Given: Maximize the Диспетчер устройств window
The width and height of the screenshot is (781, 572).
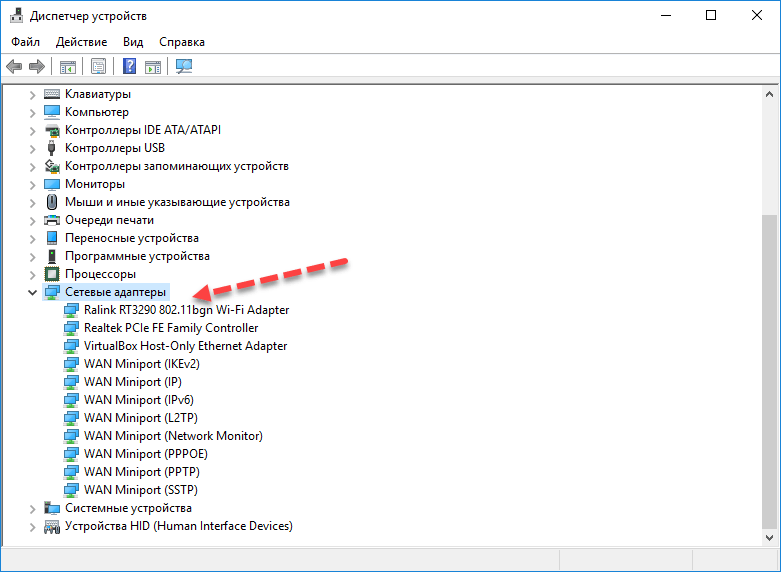Looking at the screenshot, I should pos(711,15).
